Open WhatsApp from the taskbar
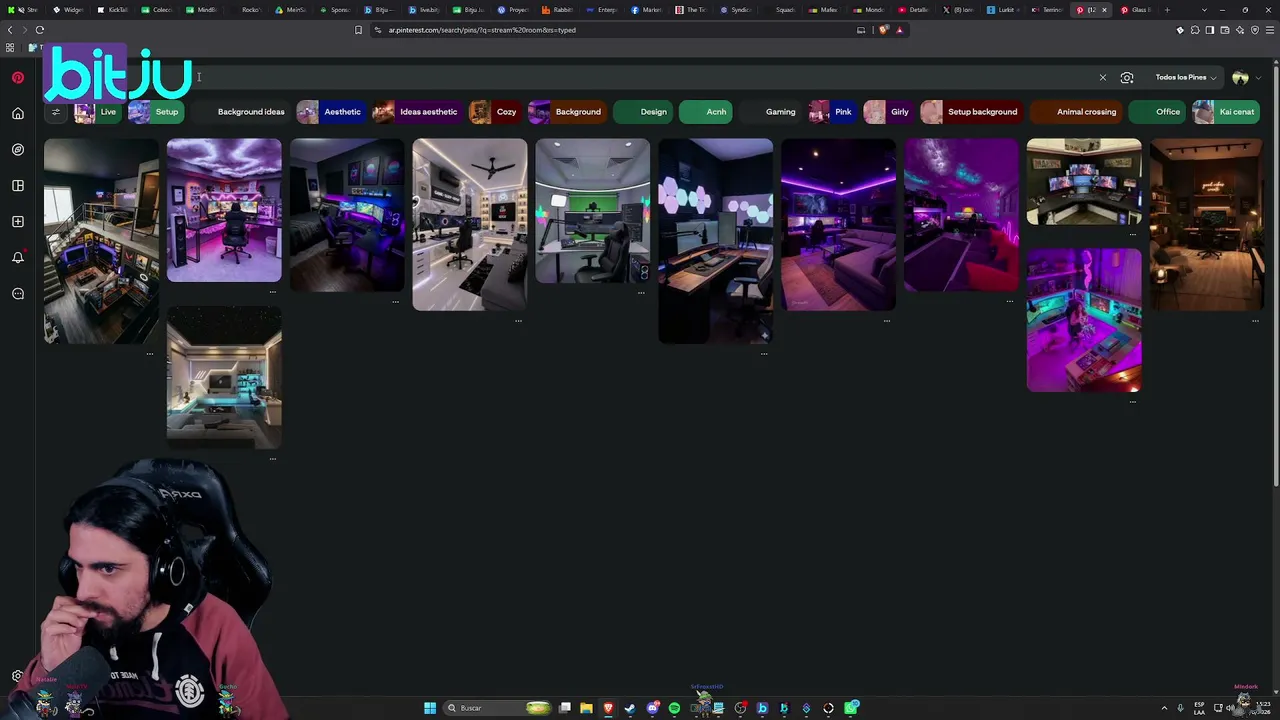The width and height of the screenshot is (1280, 720). 851,708
